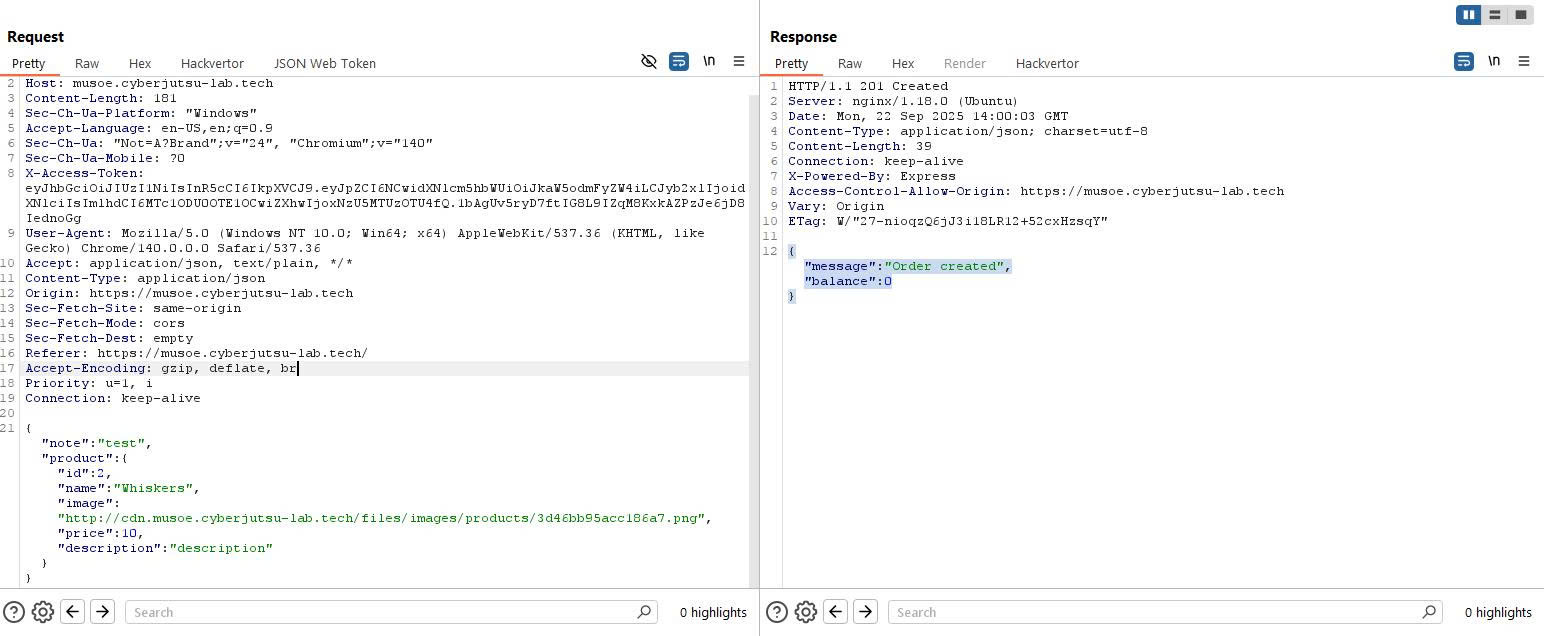Toggle line wrap icon in Request toolbar

pos(679,61)
